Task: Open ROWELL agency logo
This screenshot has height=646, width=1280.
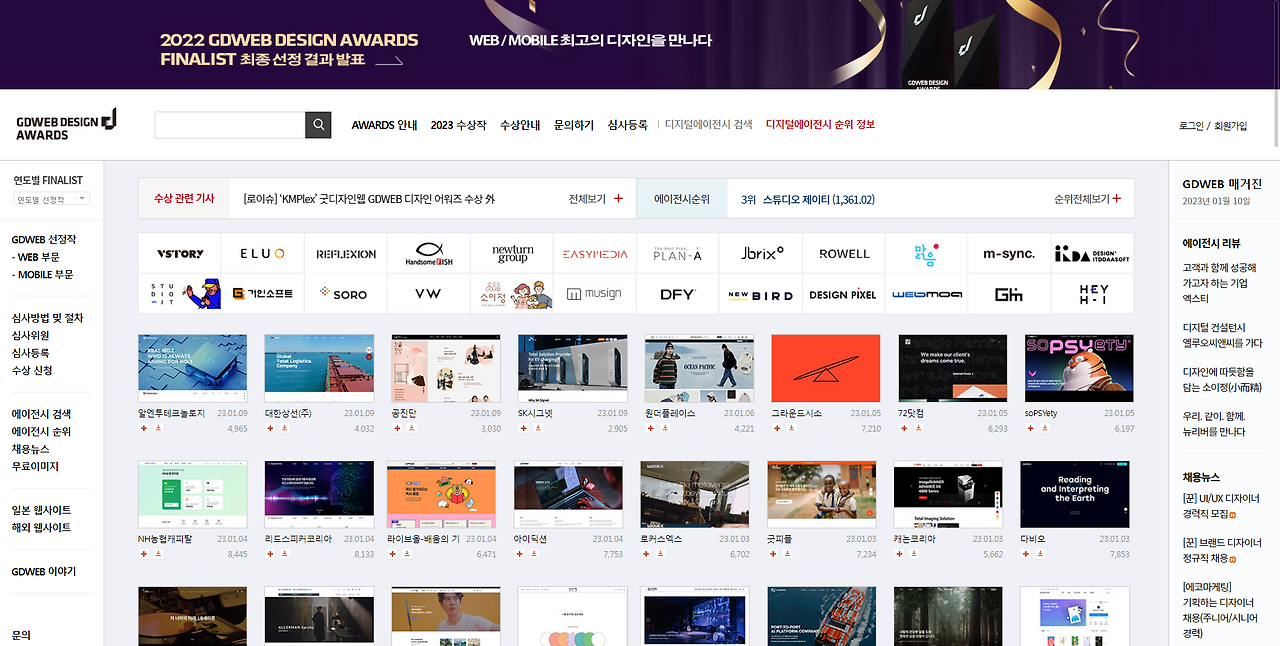Action: coord(844,254)
